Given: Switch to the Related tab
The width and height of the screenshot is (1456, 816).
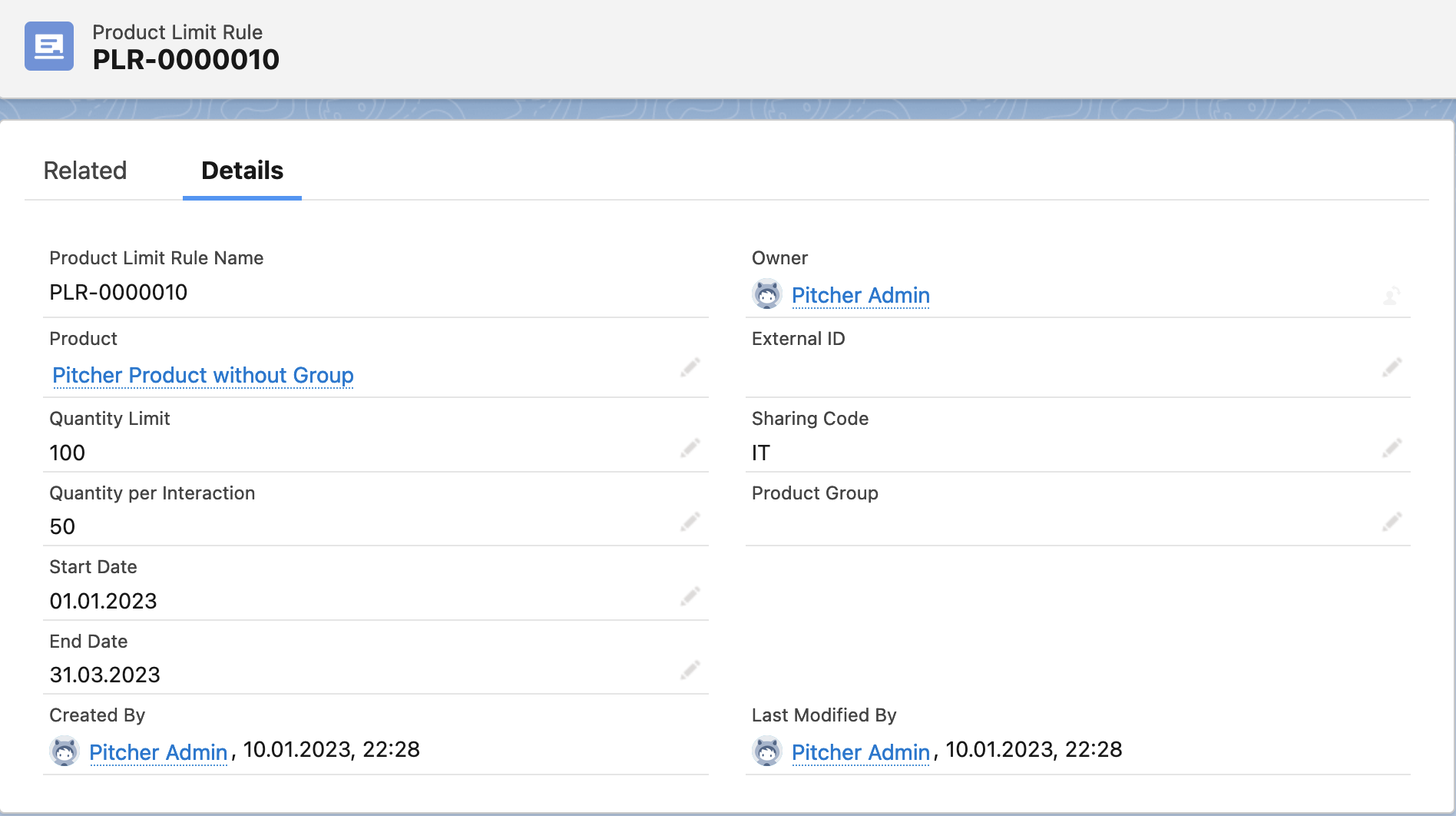Looking at the screenshot, I should coord(85,171).
